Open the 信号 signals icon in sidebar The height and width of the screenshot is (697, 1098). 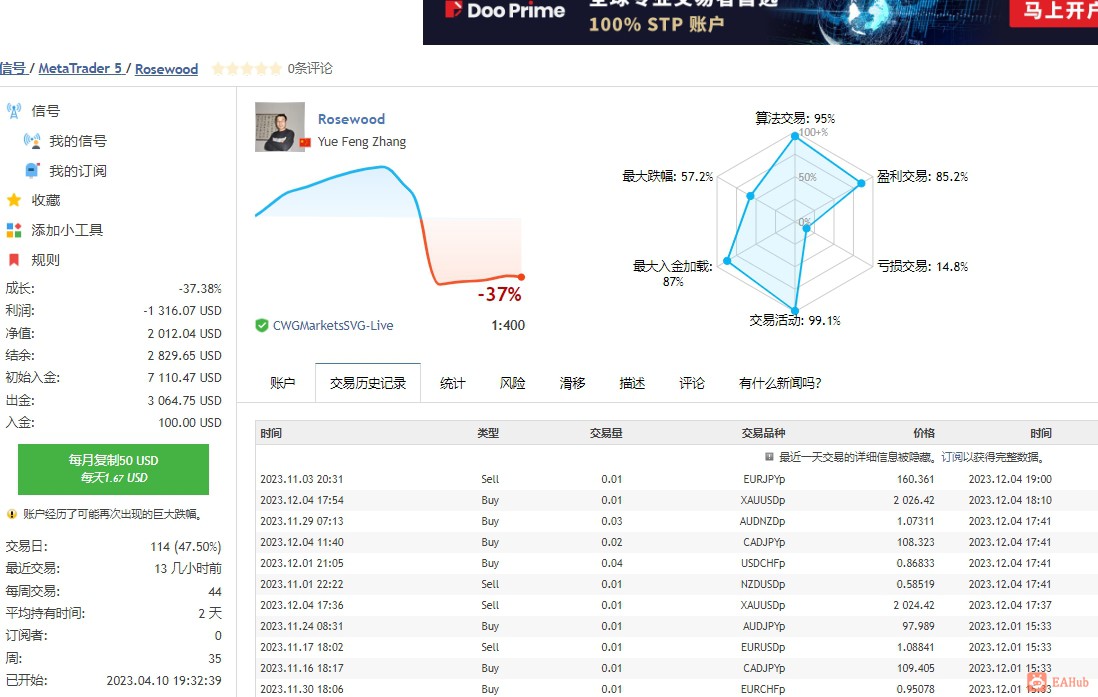[x=13, y=111]
